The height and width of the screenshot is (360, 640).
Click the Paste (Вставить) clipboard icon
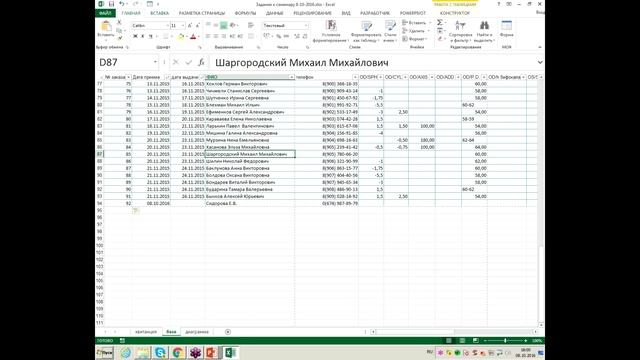tap(106, 26)
